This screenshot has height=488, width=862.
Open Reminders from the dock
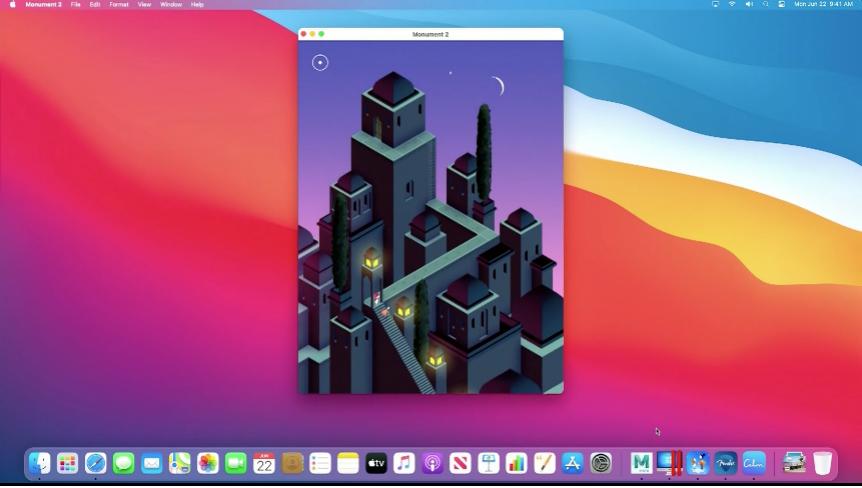point(320,463)
